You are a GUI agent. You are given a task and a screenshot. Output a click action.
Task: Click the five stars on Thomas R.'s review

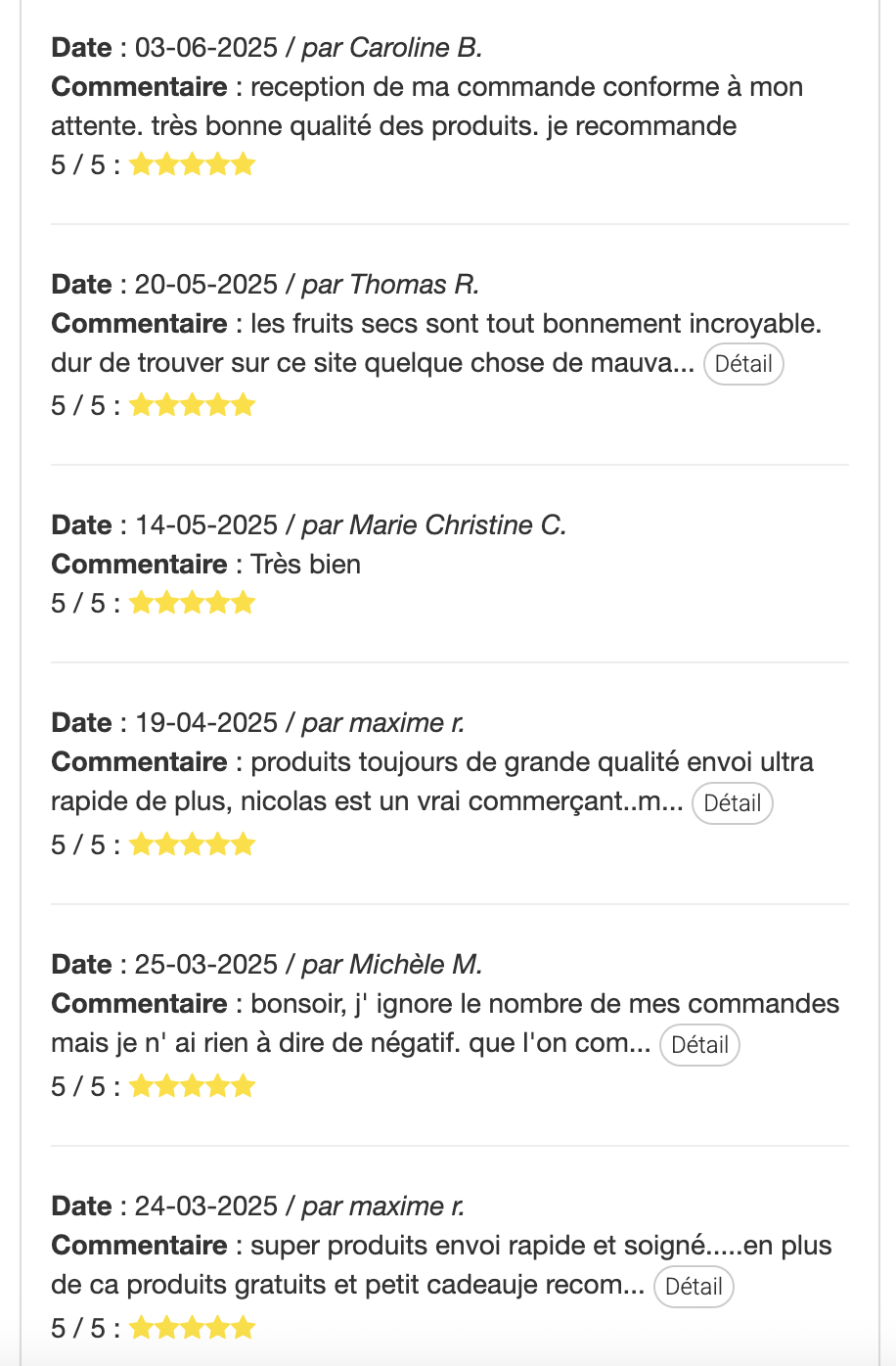(192, 405)
